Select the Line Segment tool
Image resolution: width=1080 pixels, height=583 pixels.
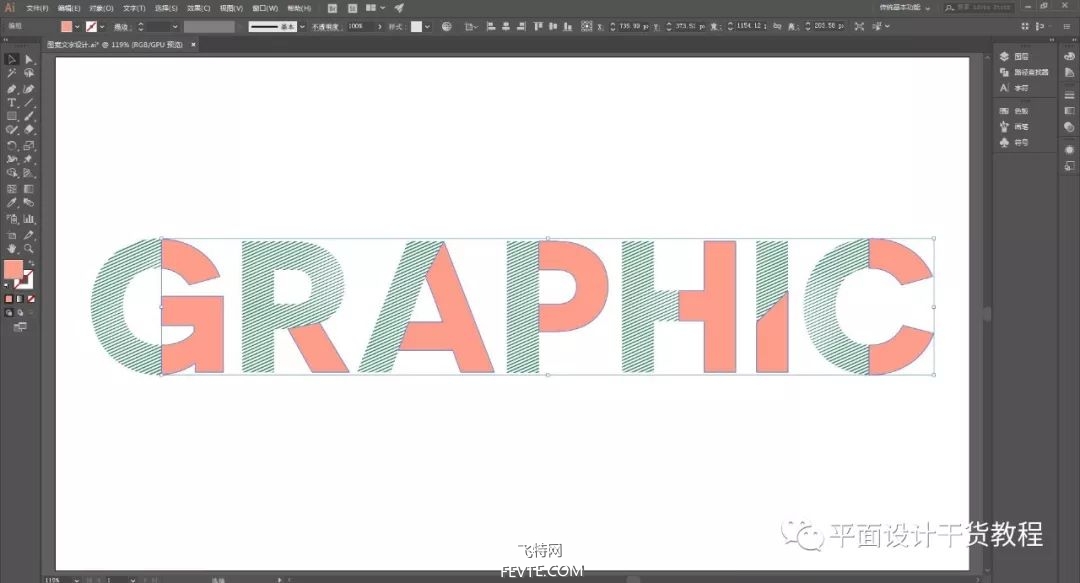[29, 103]
